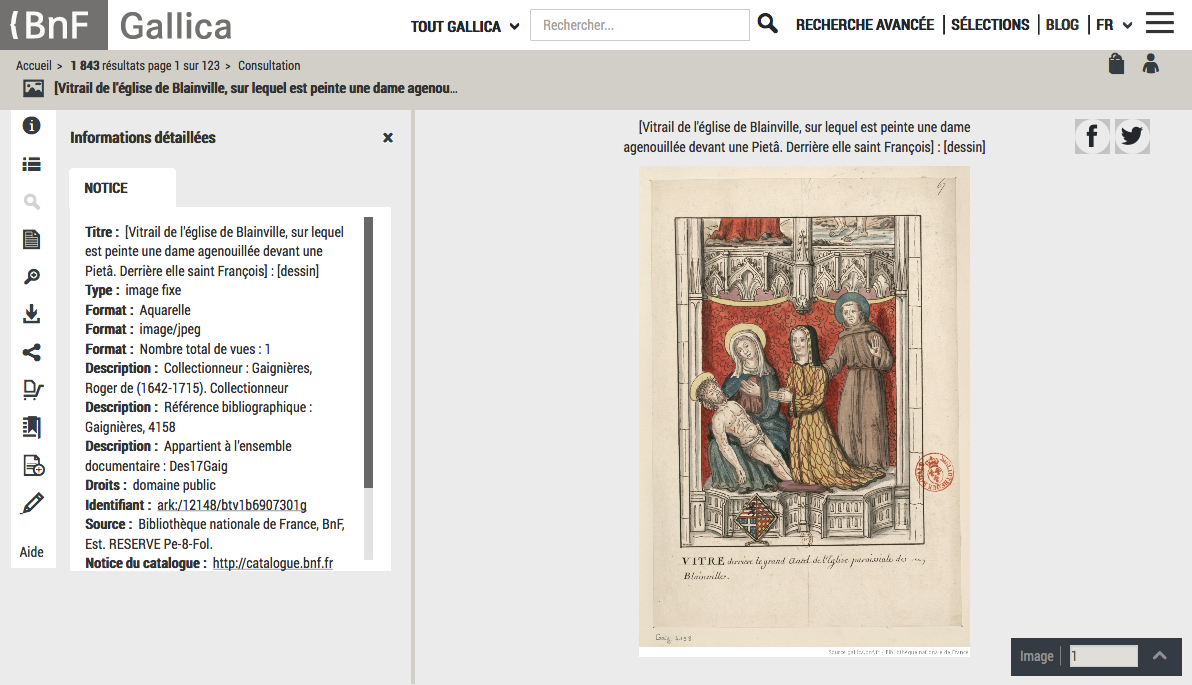Open the user account icon
1192x685 pixels.
(1151, 64)
